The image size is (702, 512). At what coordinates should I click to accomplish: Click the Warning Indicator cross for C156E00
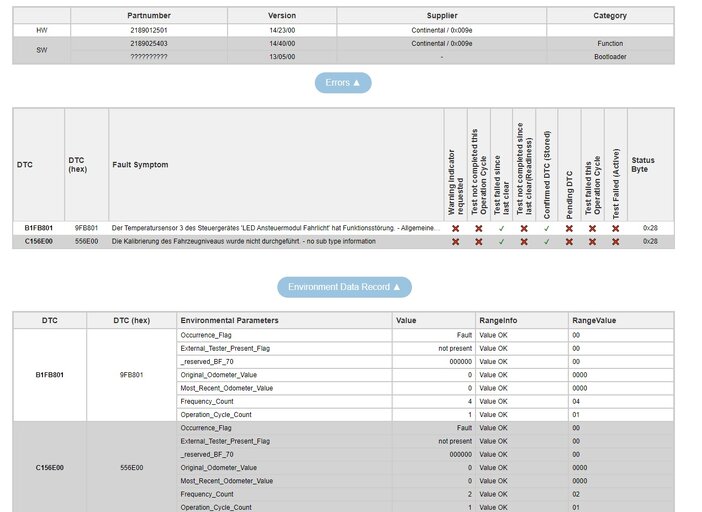pos(455,242)
